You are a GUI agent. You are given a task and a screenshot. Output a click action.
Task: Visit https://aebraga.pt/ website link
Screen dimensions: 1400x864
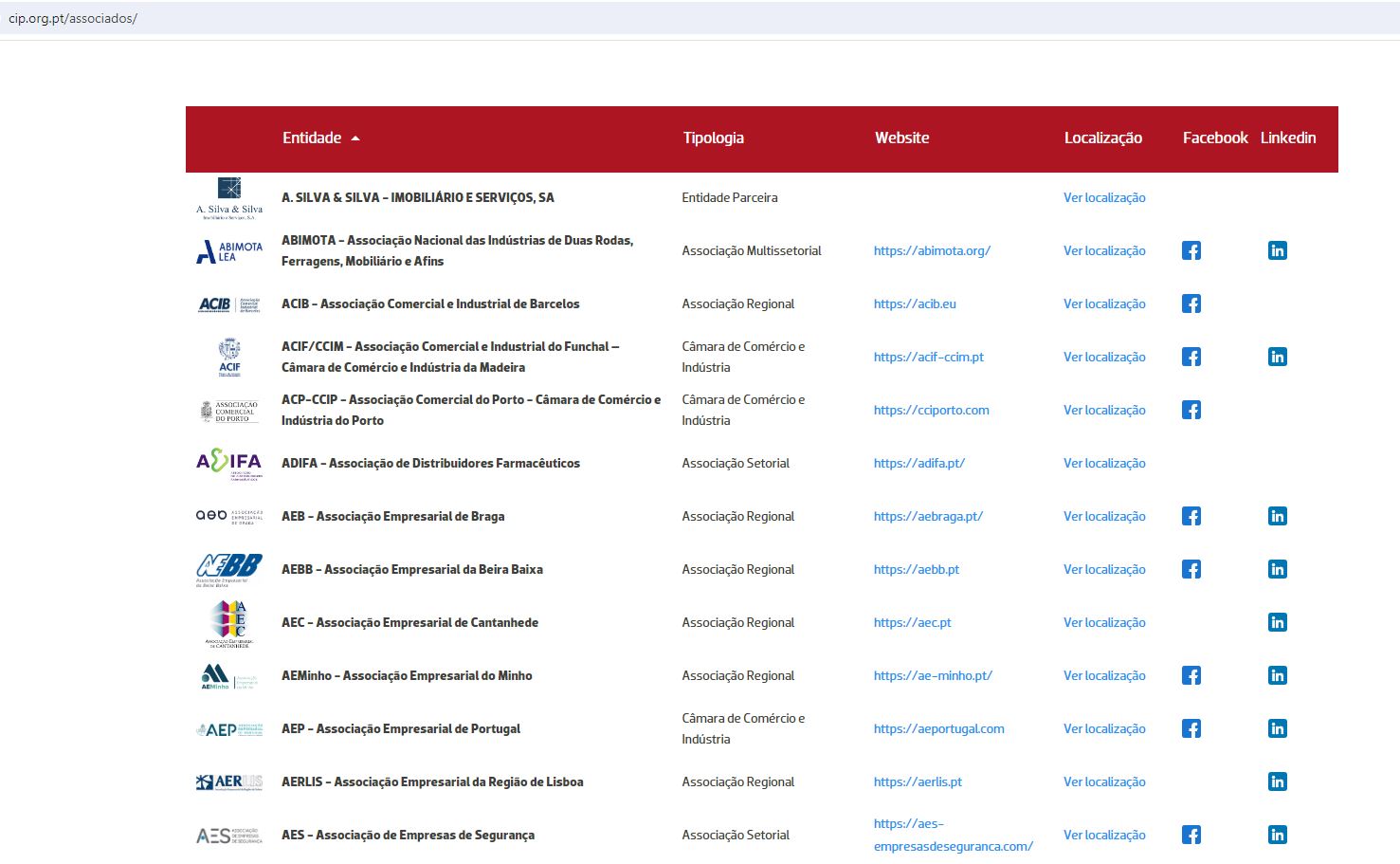(928, 516)
